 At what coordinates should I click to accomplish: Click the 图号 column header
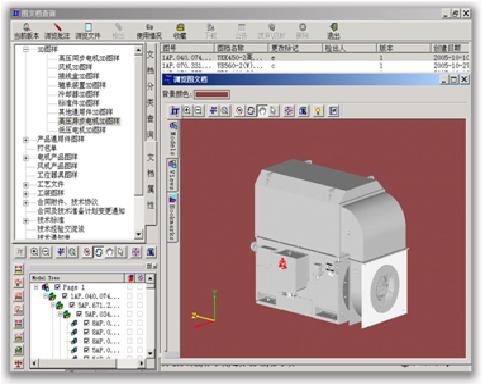coord(187,48)
